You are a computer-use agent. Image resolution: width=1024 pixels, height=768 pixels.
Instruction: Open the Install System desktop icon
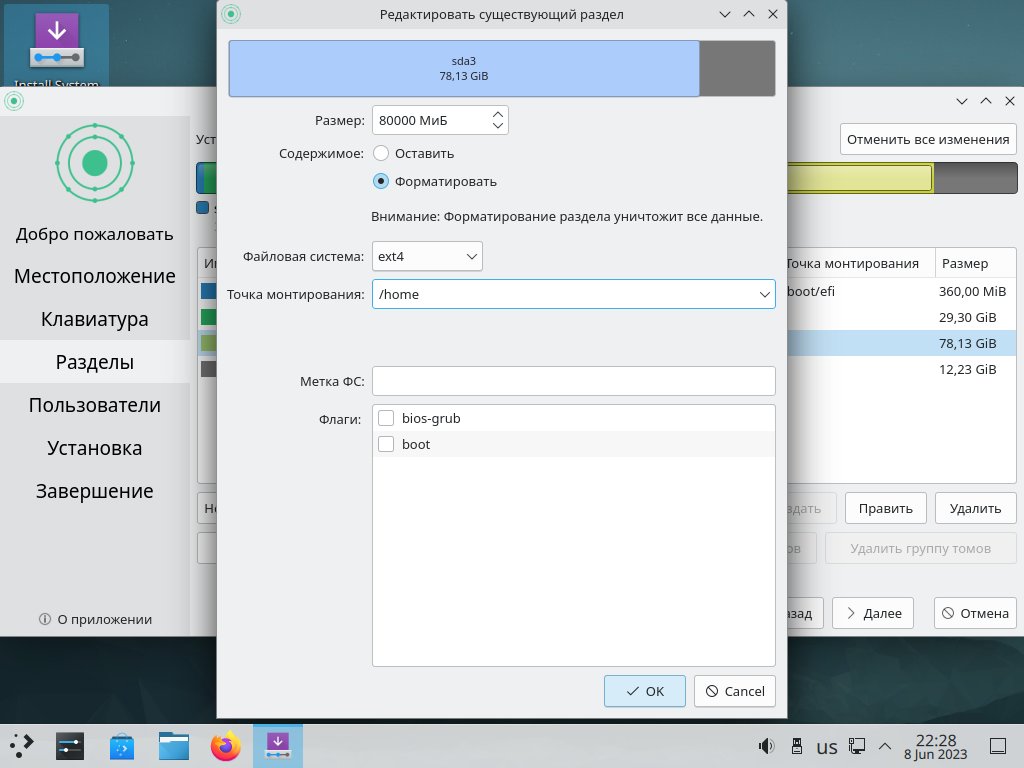point(56,47)
